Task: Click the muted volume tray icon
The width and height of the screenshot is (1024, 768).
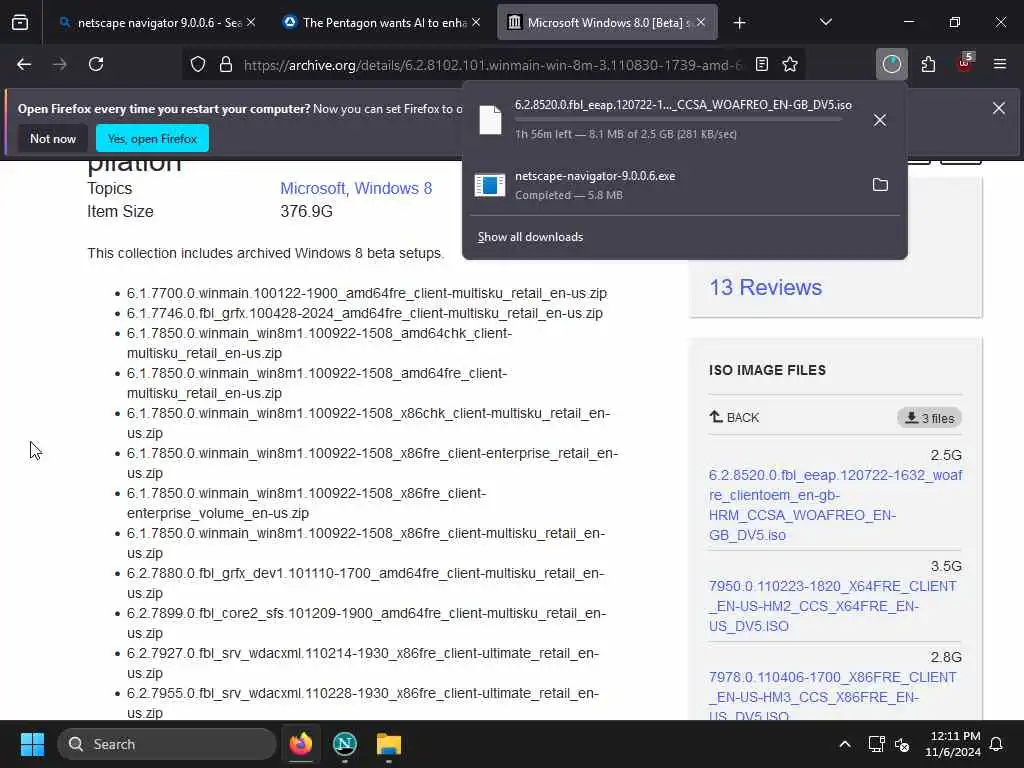Action: click(903, 744)
